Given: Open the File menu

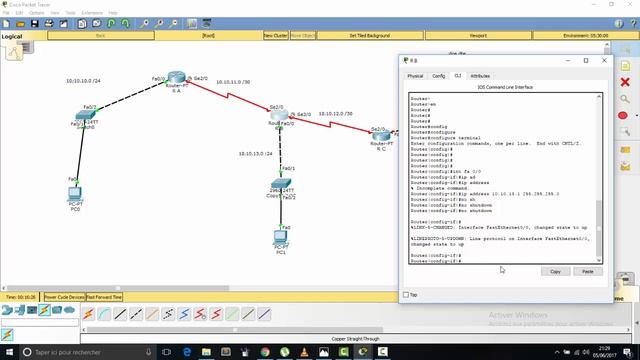Looking at the screenshot, I should click(x=6, y=13).
